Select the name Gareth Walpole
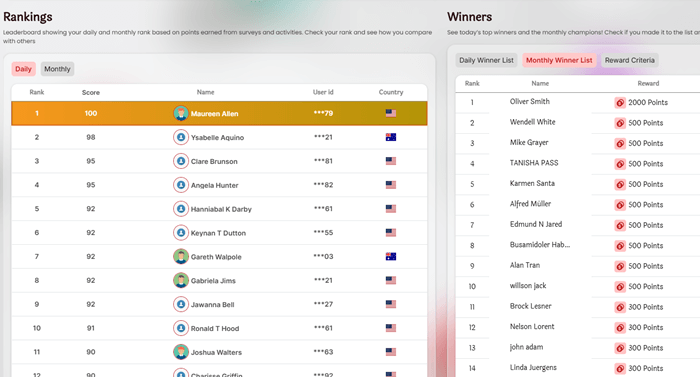 point(216,257)
